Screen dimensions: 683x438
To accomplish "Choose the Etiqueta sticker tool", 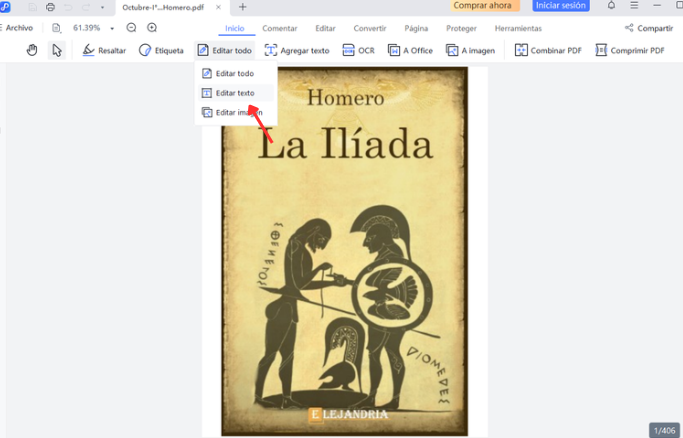I will [x=161, y=51].
